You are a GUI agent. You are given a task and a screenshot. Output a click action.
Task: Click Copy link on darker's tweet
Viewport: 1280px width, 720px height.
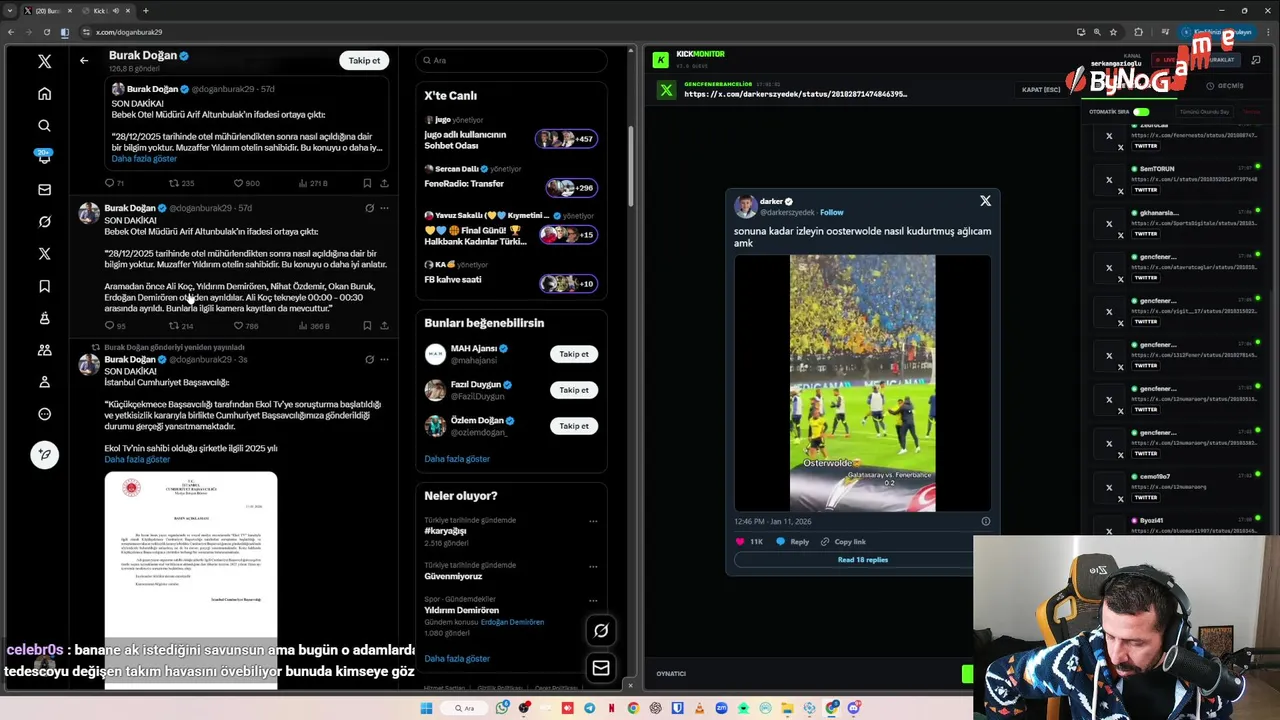[843, 542]
